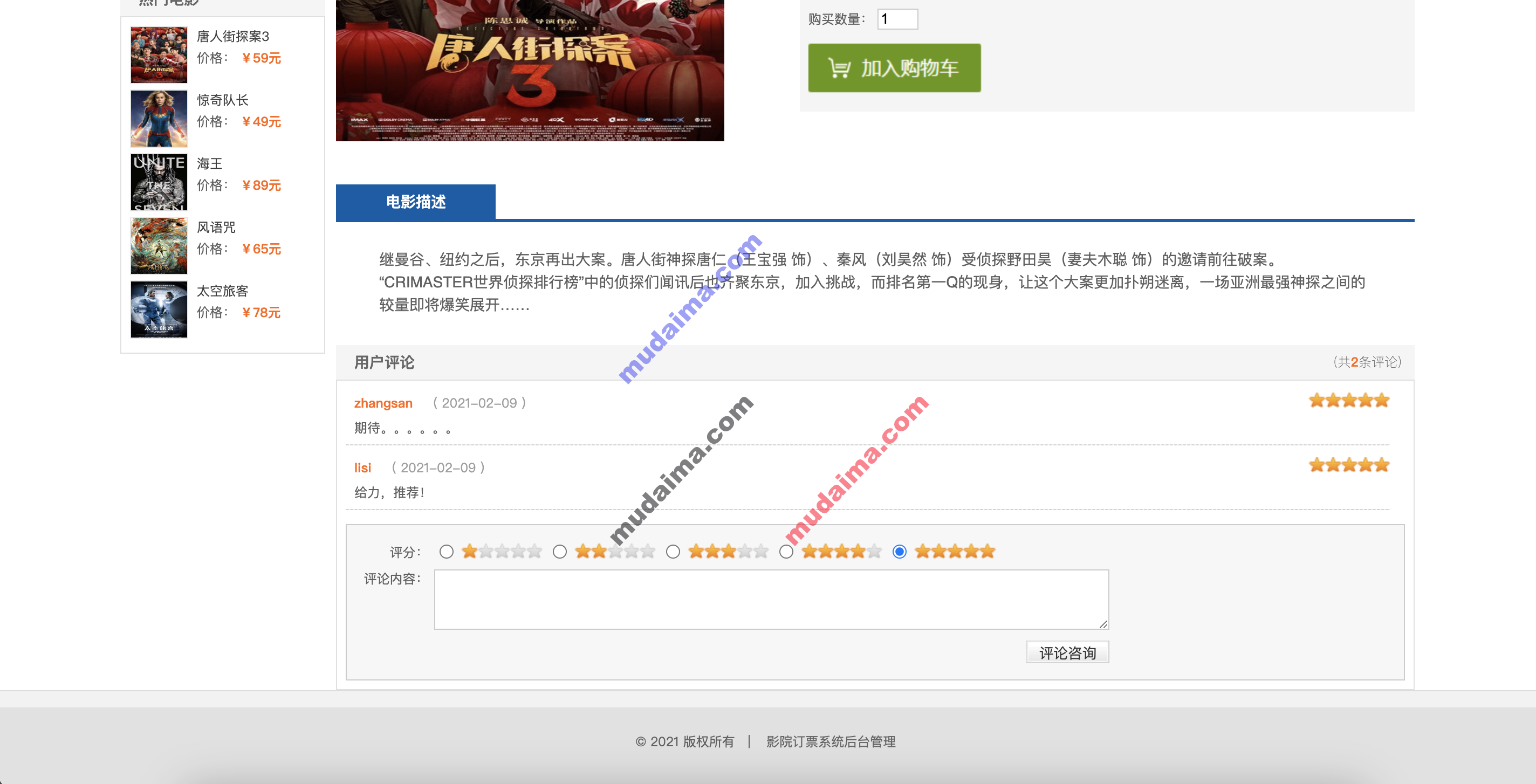The image size is (1536, 784).
Task: Select the two-star rating radio button
Action: [559, 552]
